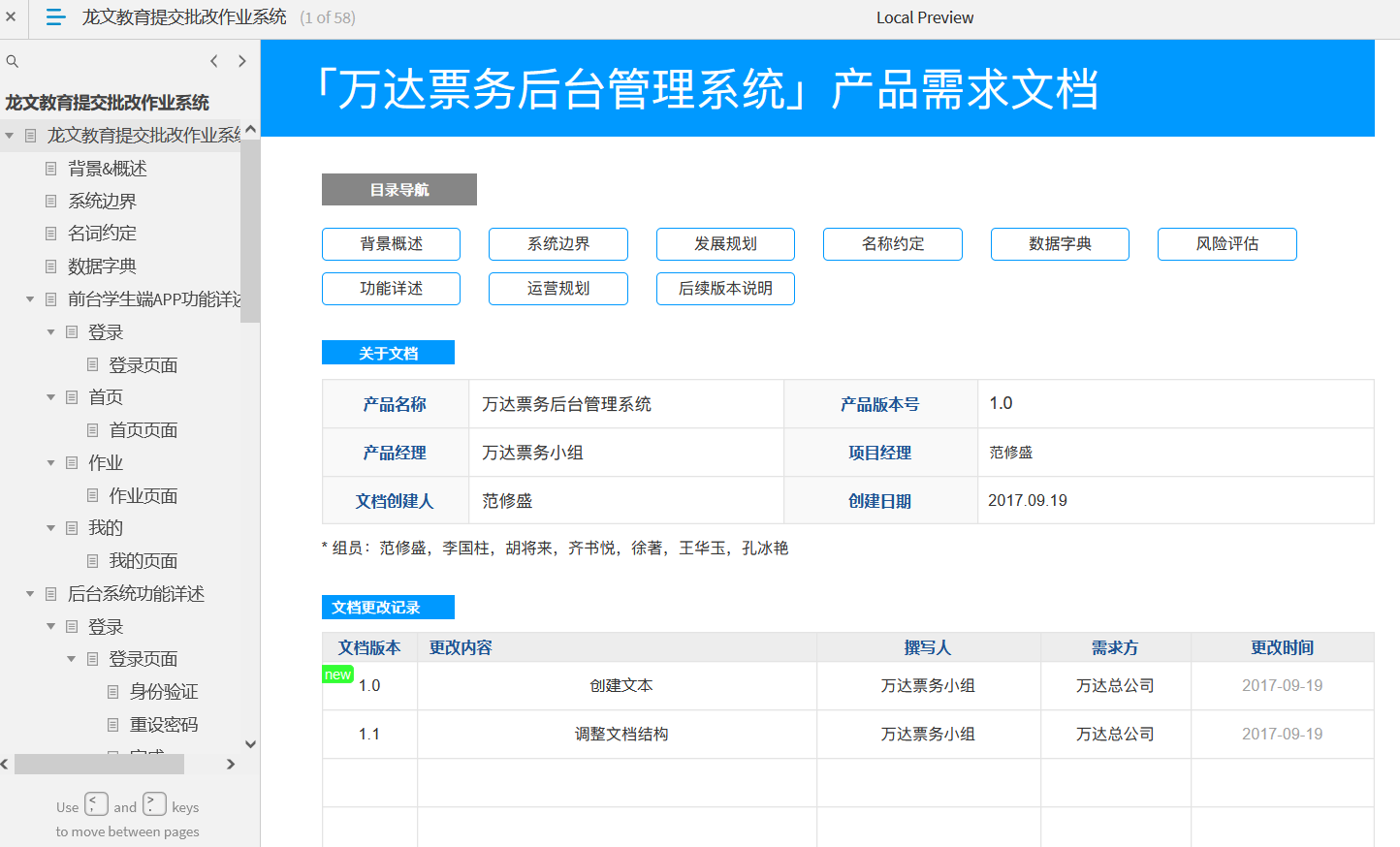Click the 文档创建人 header cell
This screenshot has width=1400, height=847.
click(x=395, y=501)
